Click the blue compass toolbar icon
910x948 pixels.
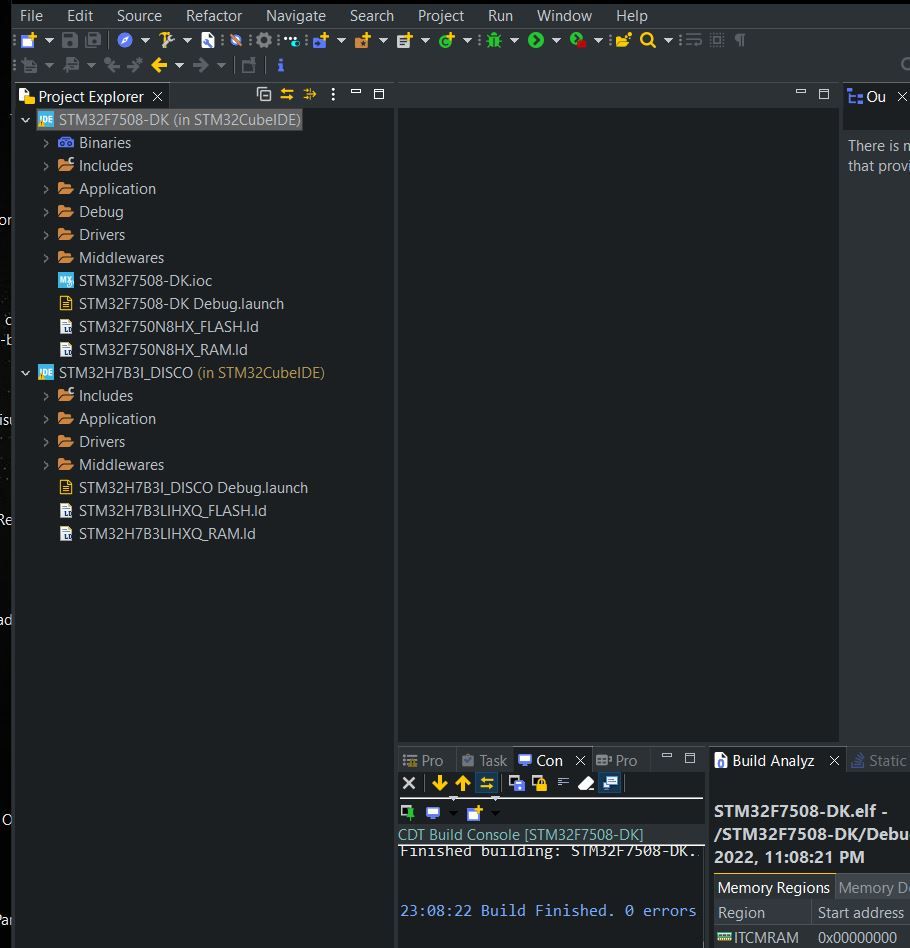pos(125,41)
